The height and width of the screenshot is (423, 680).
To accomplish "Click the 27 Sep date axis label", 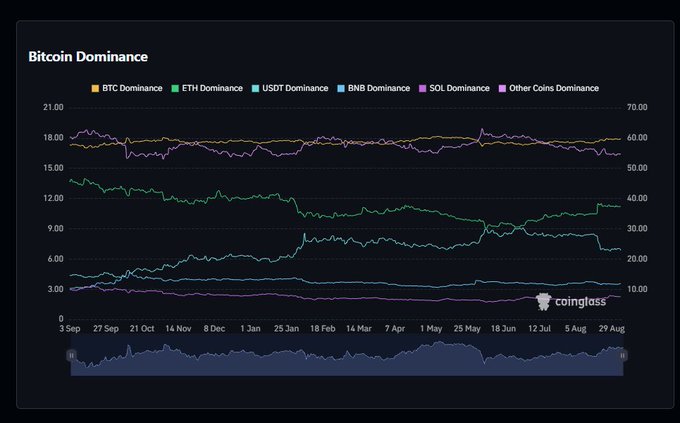I will [106, 329].
